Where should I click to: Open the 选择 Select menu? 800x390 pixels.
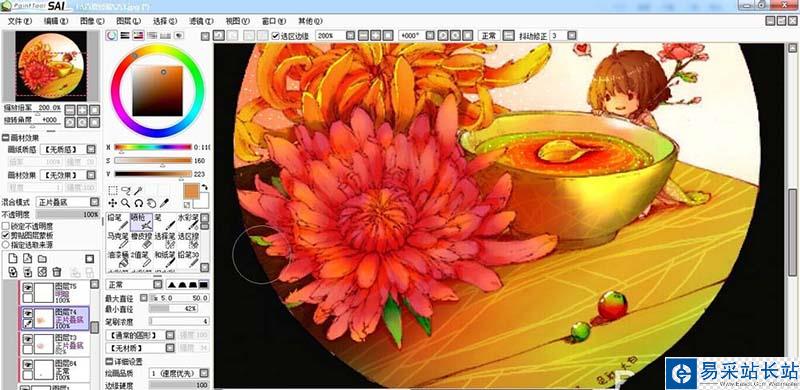165,21
